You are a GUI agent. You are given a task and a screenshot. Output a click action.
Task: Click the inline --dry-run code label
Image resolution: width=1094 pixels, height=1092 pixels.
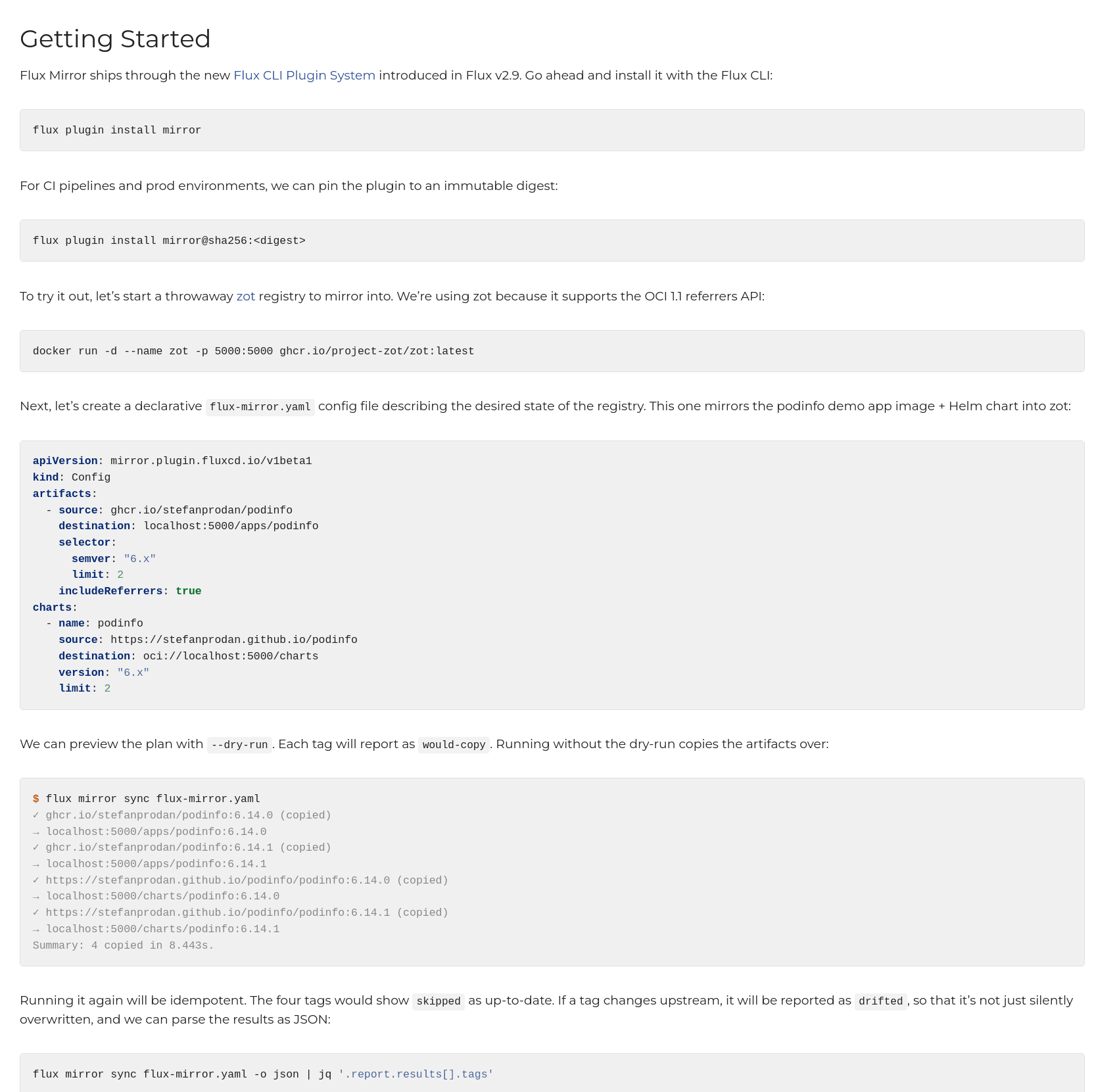click(239, 745)
